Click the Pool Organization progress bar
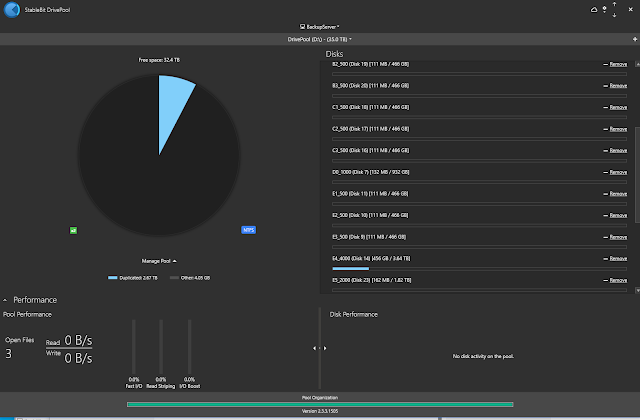This screenshot has width=640, height=420. click(x=320, y=404)
